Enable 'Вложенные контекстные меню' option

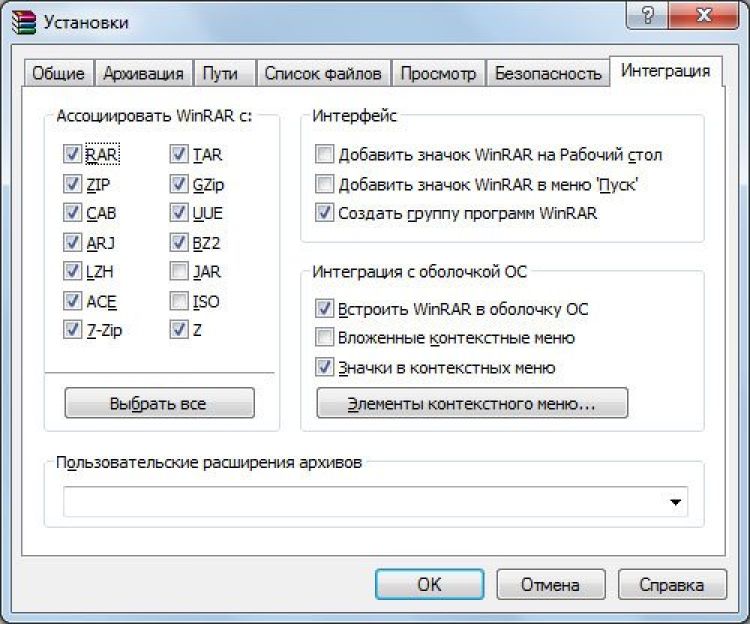324,338
